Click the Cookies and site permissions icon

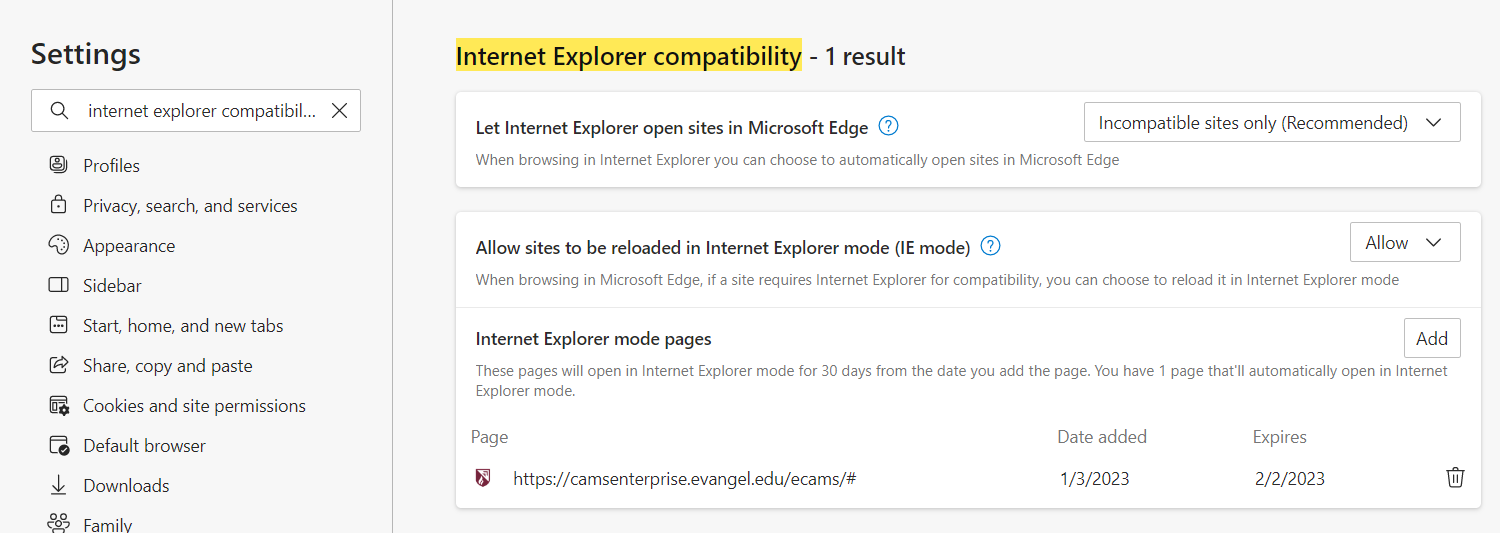[x=59, y=405]
